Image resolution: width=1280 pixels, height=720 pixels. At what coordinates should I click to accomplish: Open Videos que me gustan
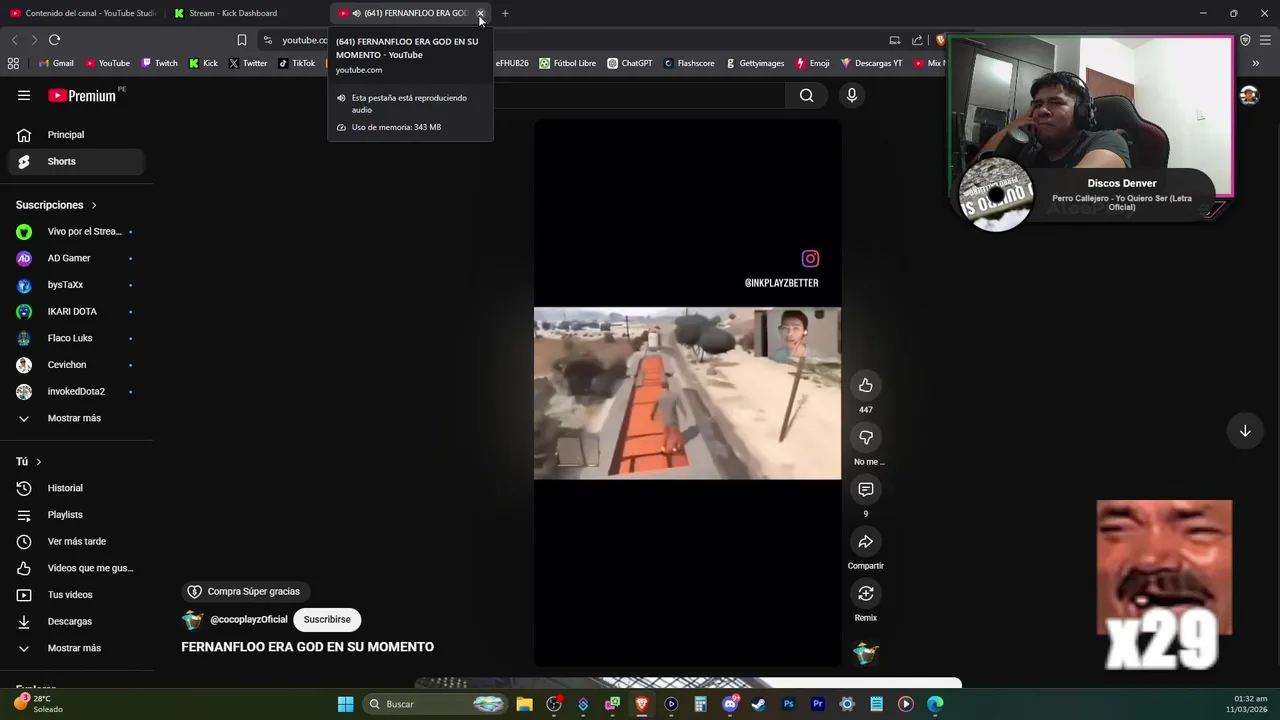tap(77, 568)
